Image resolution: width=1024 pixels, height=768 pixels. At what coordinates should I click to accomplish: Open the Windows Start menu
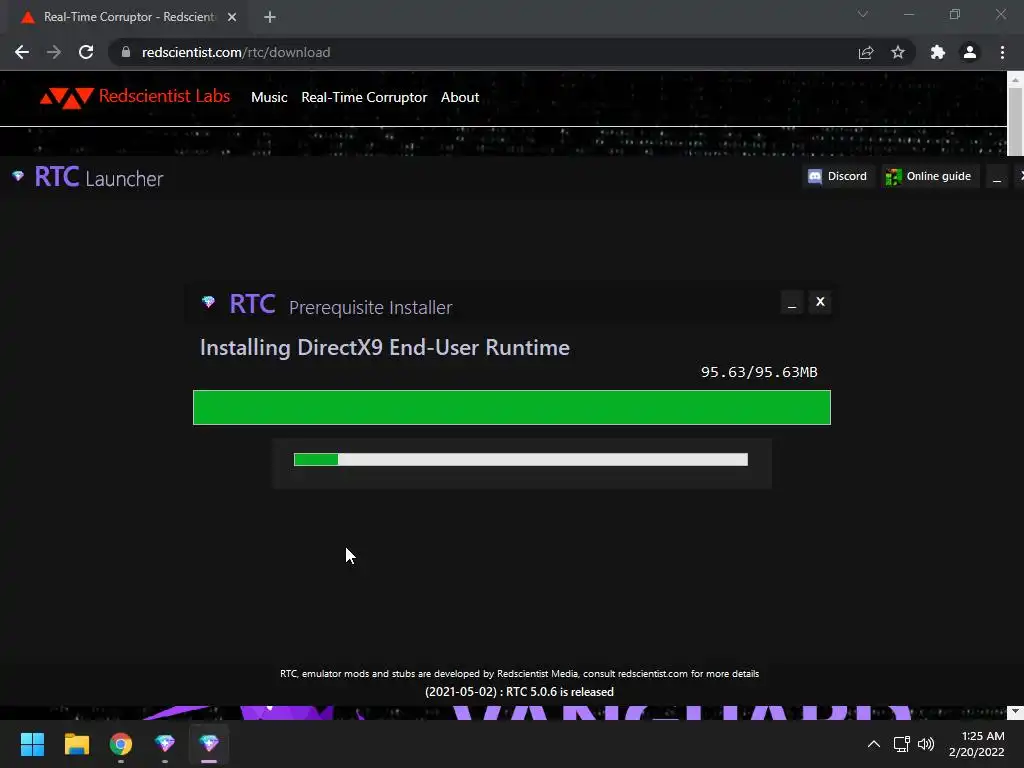click(x=32, y=744)
